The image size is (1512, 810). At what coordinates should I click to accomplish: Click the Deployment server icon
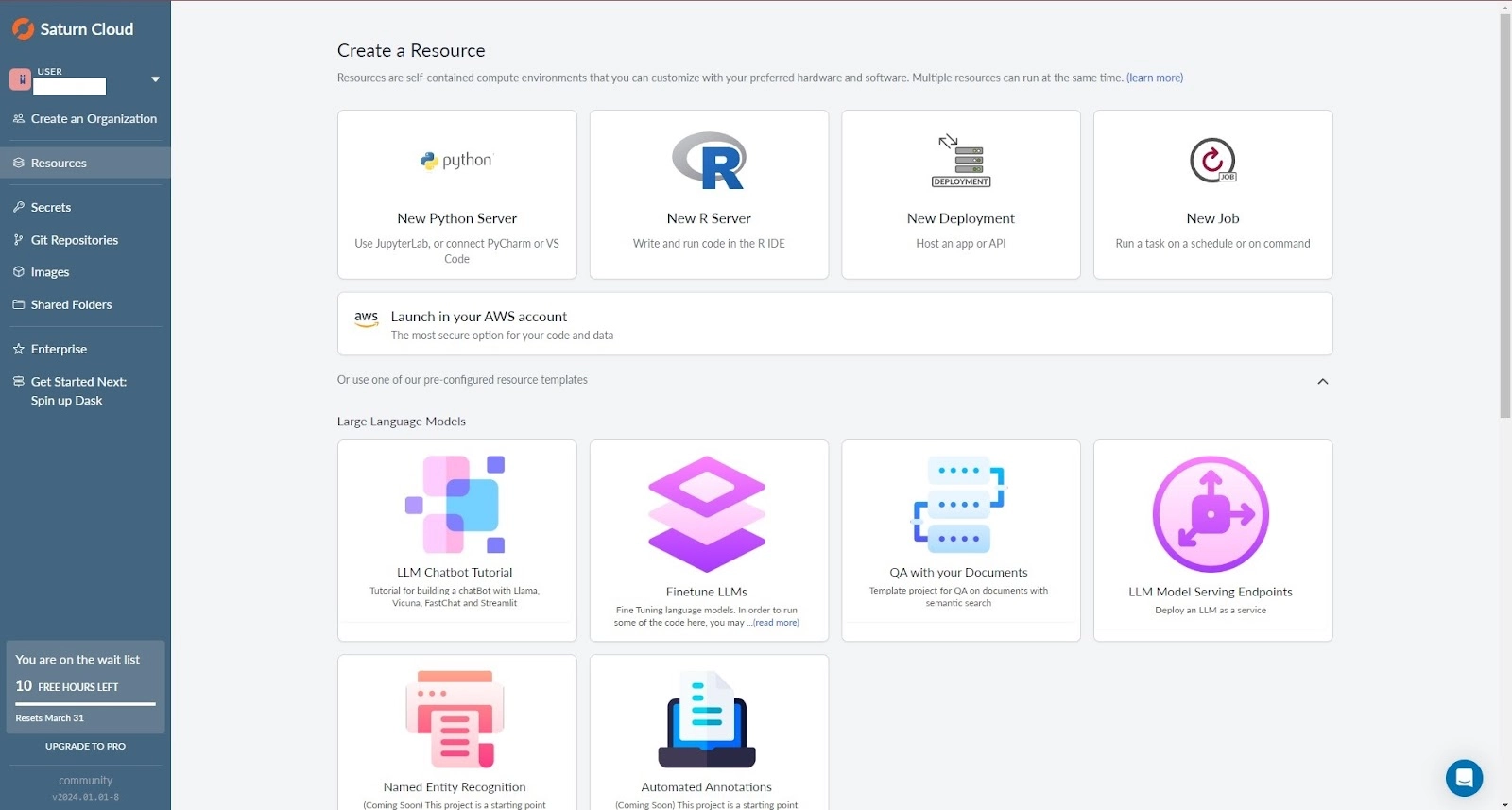coord(961,161)
